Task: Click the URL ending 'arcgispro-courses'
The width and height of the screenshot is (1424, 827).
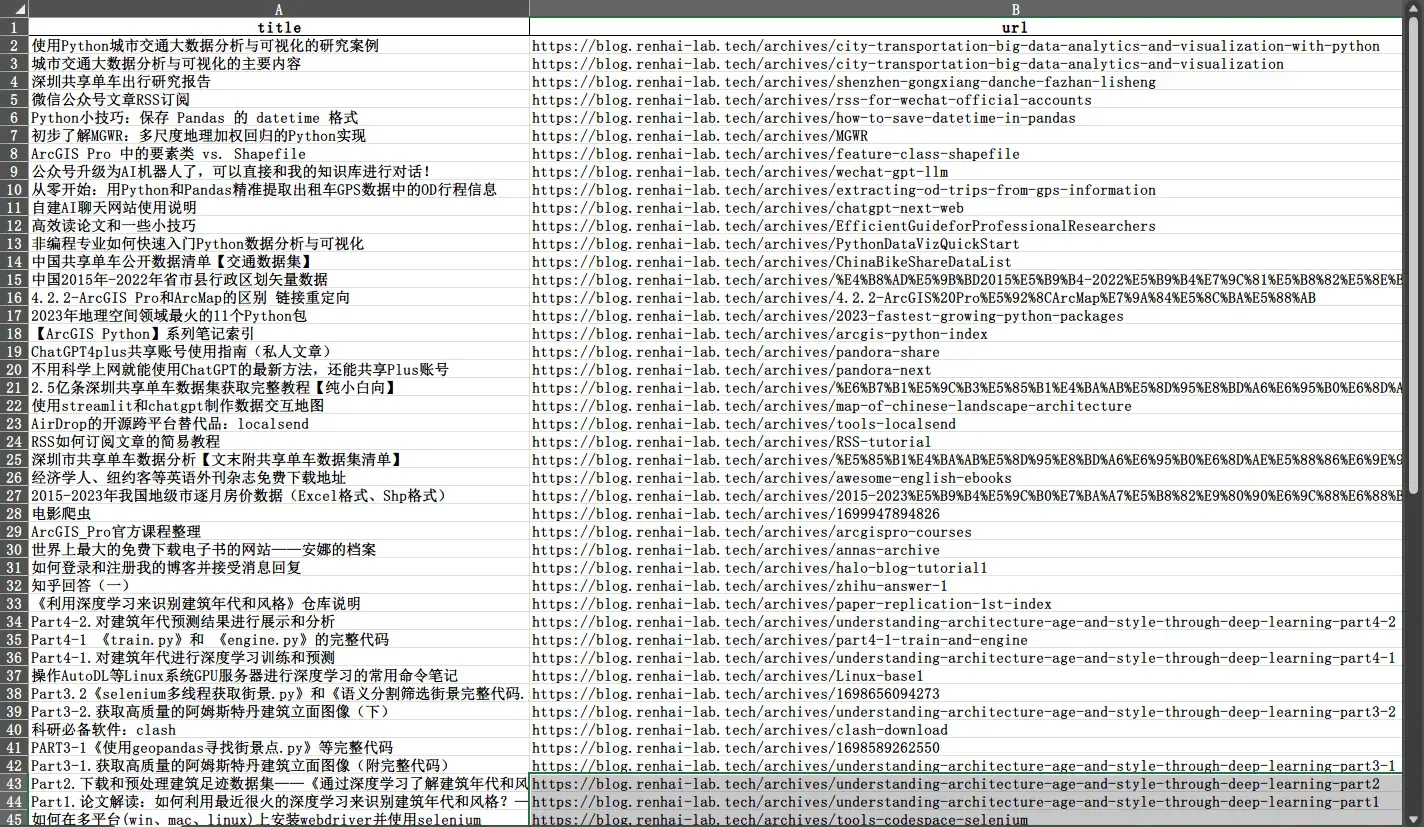Action: (752, 532)
